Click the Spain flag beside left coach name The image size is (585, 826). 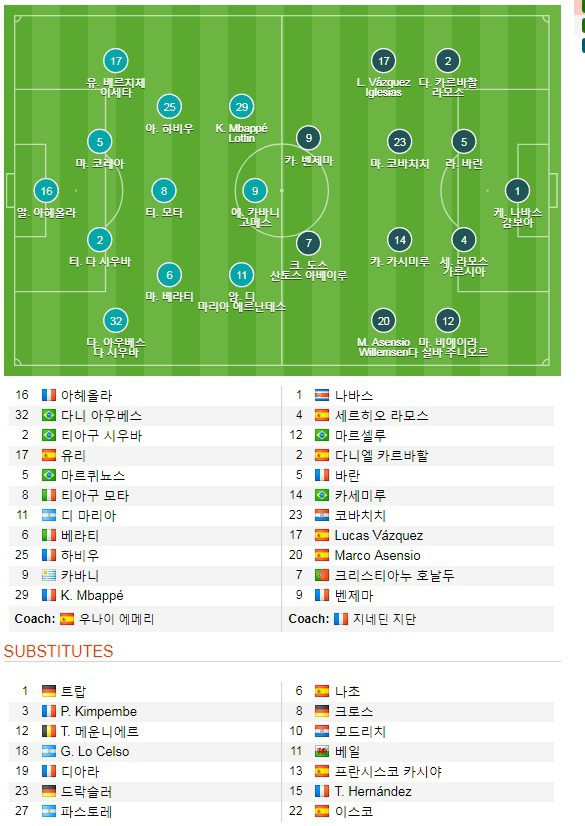67,619
